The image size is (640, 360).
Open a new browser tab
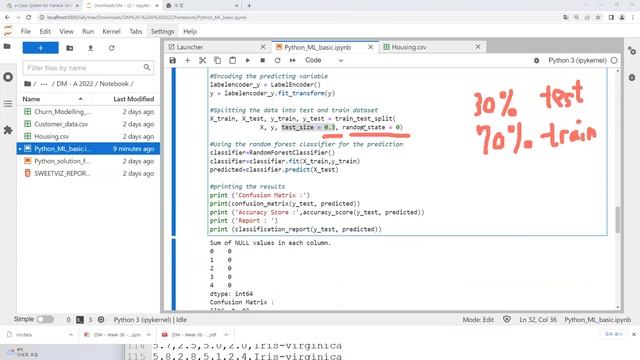pos(249,6)
